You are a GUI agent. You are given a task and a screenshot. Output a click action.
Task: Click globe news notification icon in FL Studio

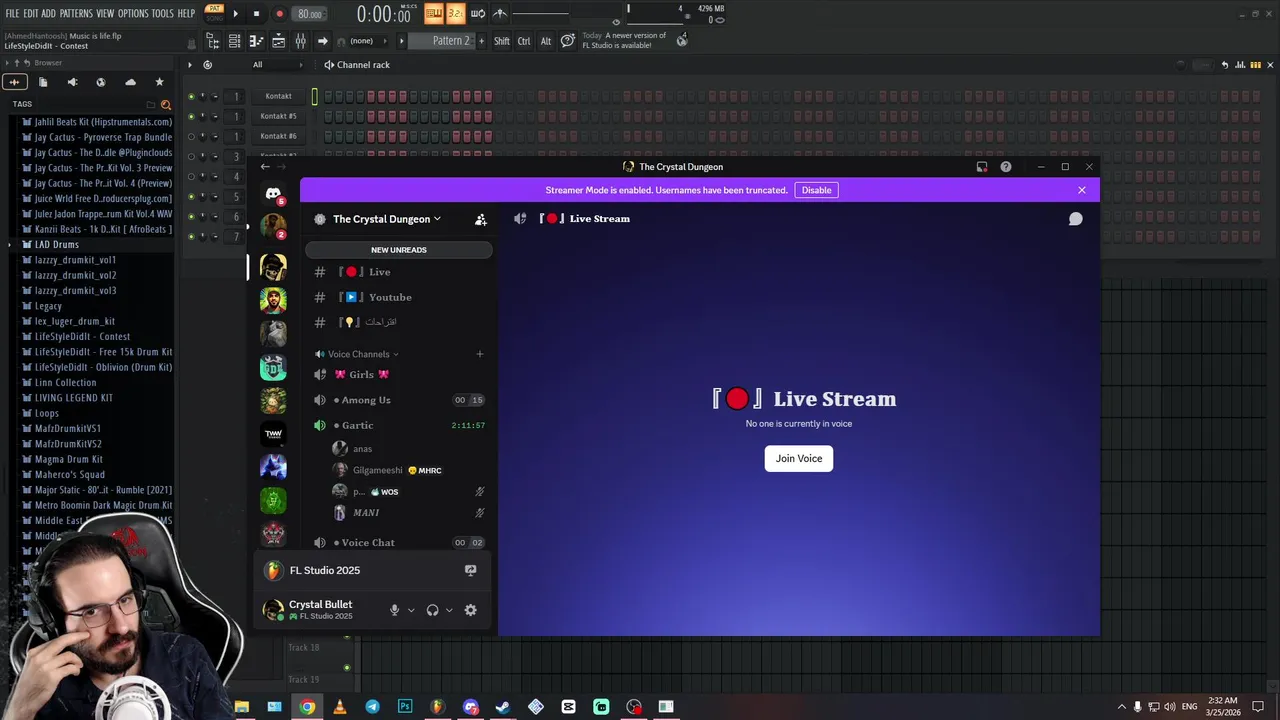pos(681,40)
